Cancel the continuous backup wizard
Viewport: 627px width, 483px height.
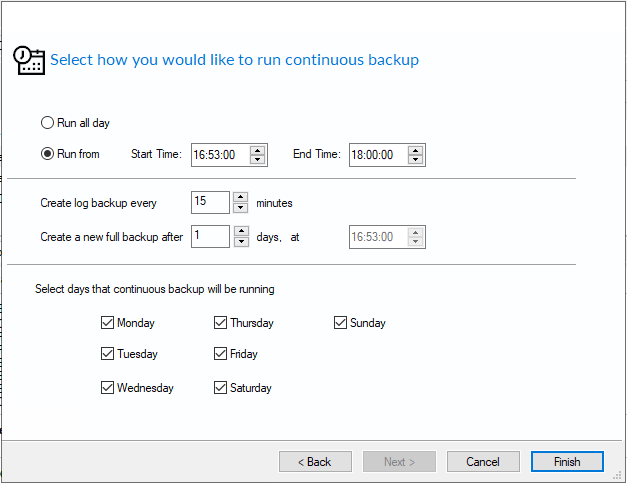[x=483, y=462]
